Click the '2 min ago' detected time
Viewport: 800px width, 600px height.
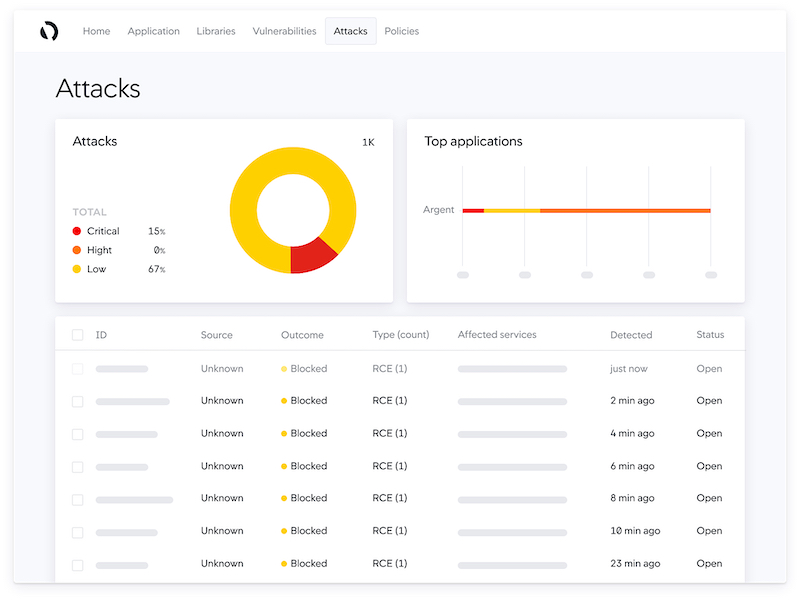[x=632, y=401]
